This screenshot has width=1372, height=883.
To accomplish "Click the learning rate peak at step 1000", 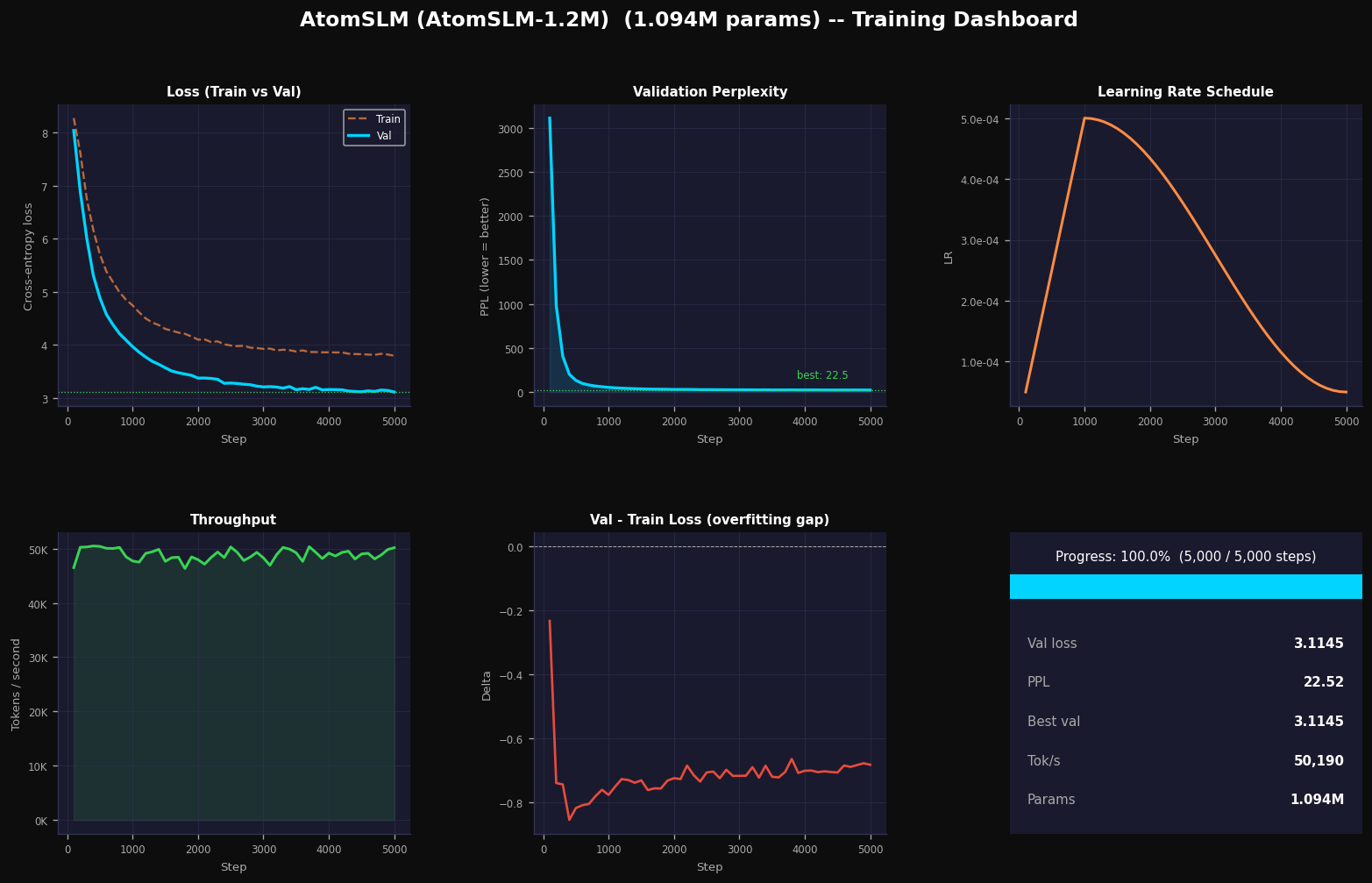I will point(1084,117).
